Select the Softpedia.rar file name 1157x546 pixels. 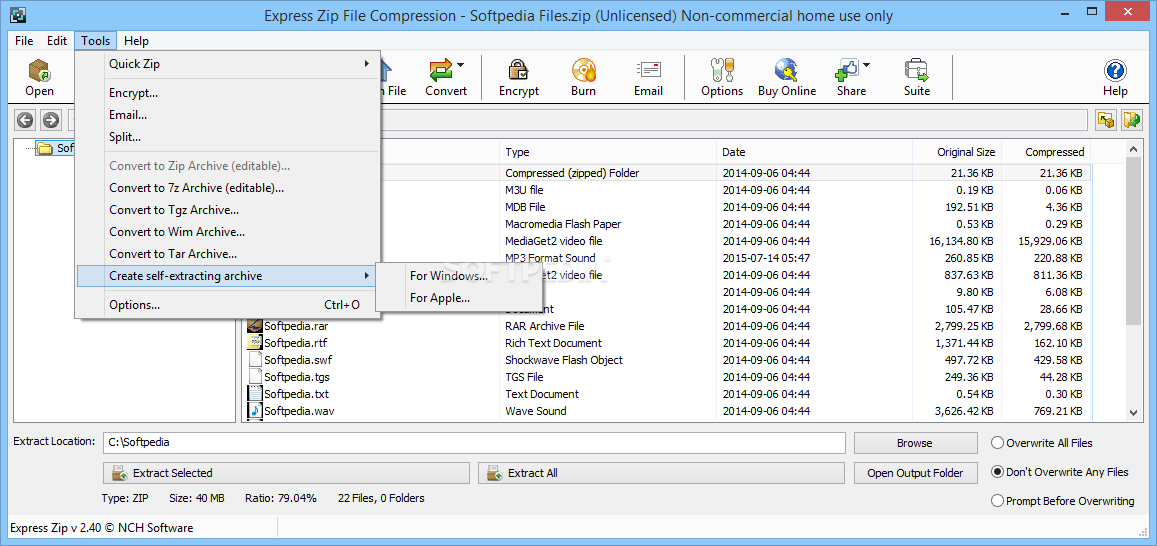pos(296,326)
